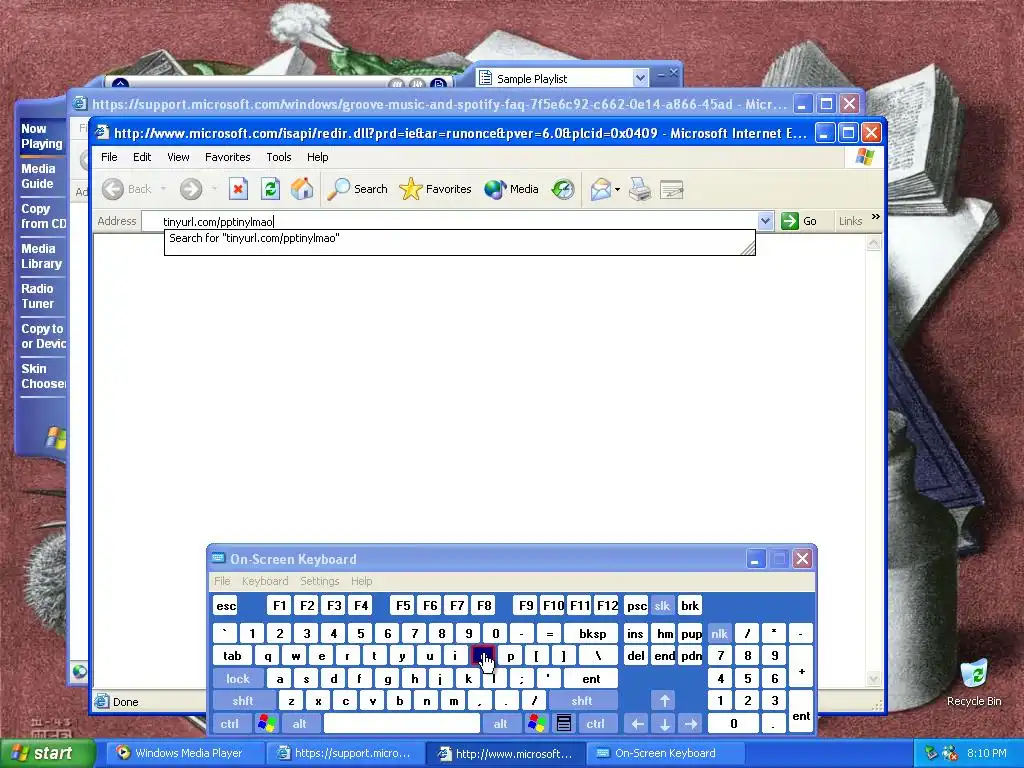Open the Back button history dropdown
Screen dimensions: 1024x768
click(163, 189)
